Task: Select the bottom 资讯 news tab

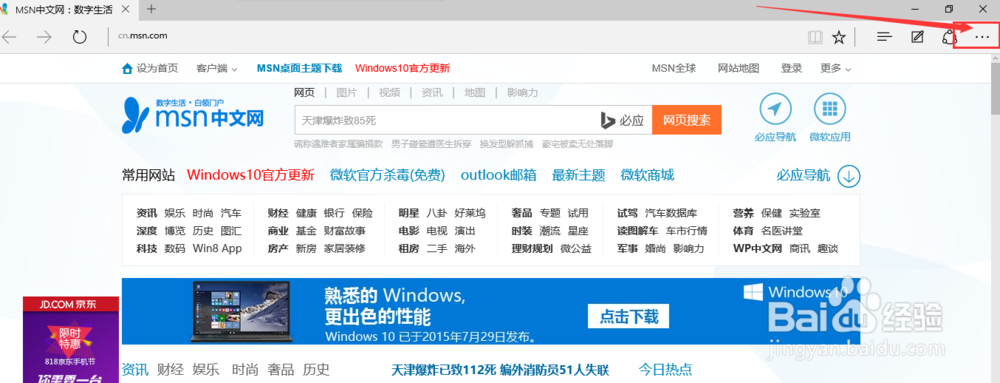Action: coord(135,369)
